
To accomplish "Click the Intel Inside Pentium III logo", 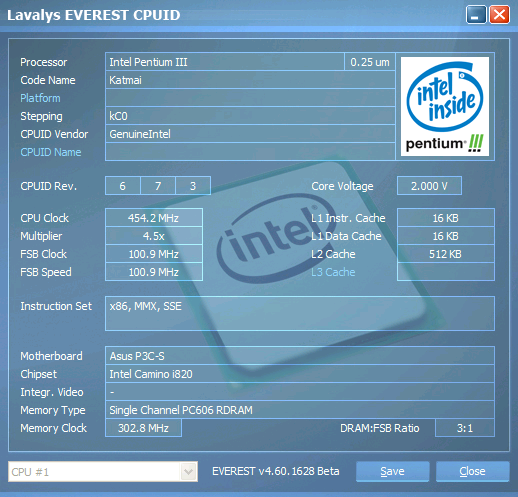I will [x=445, y=106].
